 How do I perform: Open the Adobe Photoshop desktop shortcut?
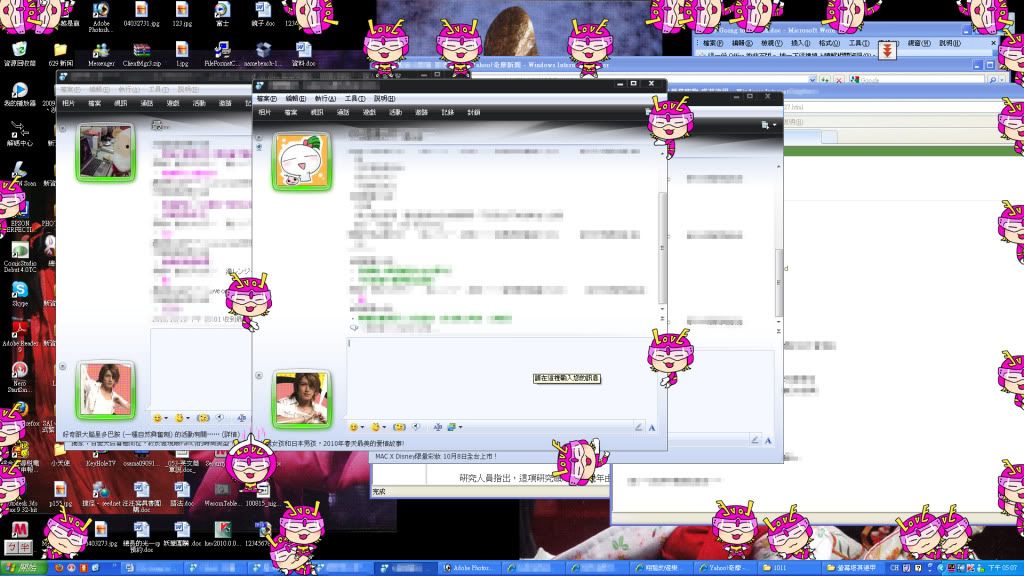pyautogui.click(x=101, y=17)
